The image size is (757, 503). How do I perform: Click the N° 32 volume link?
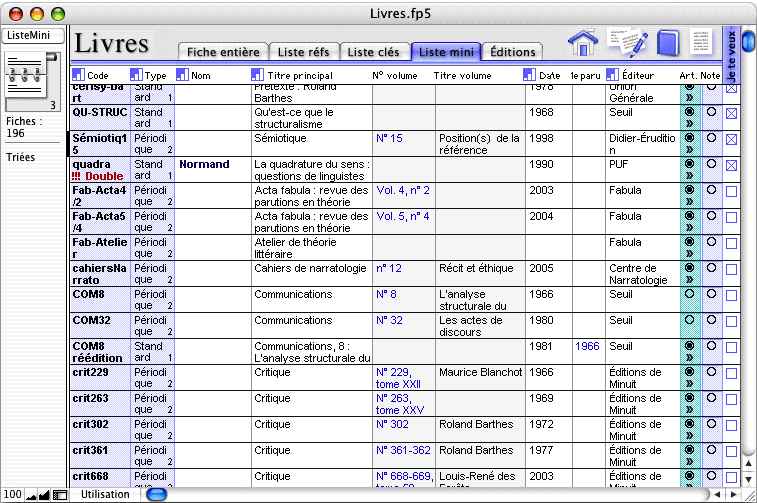389,321
